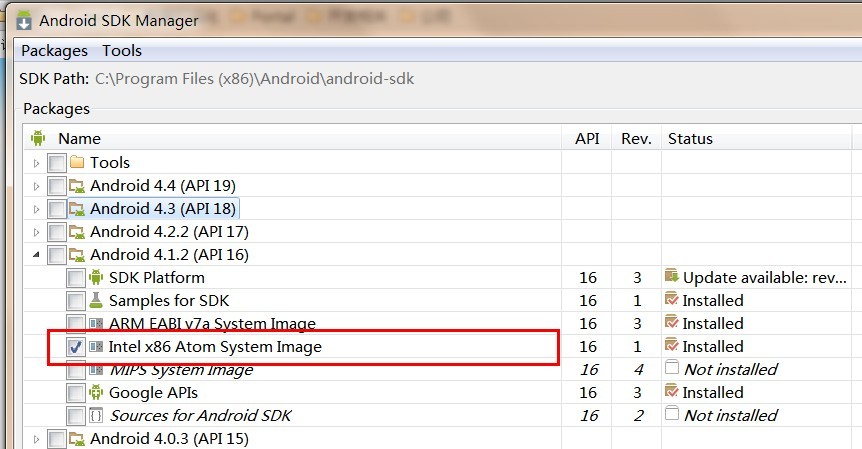This screenshot has height=449, width=862.
Task: Click the Intel x86 Atom system image icon
Action: pos(96,347)
